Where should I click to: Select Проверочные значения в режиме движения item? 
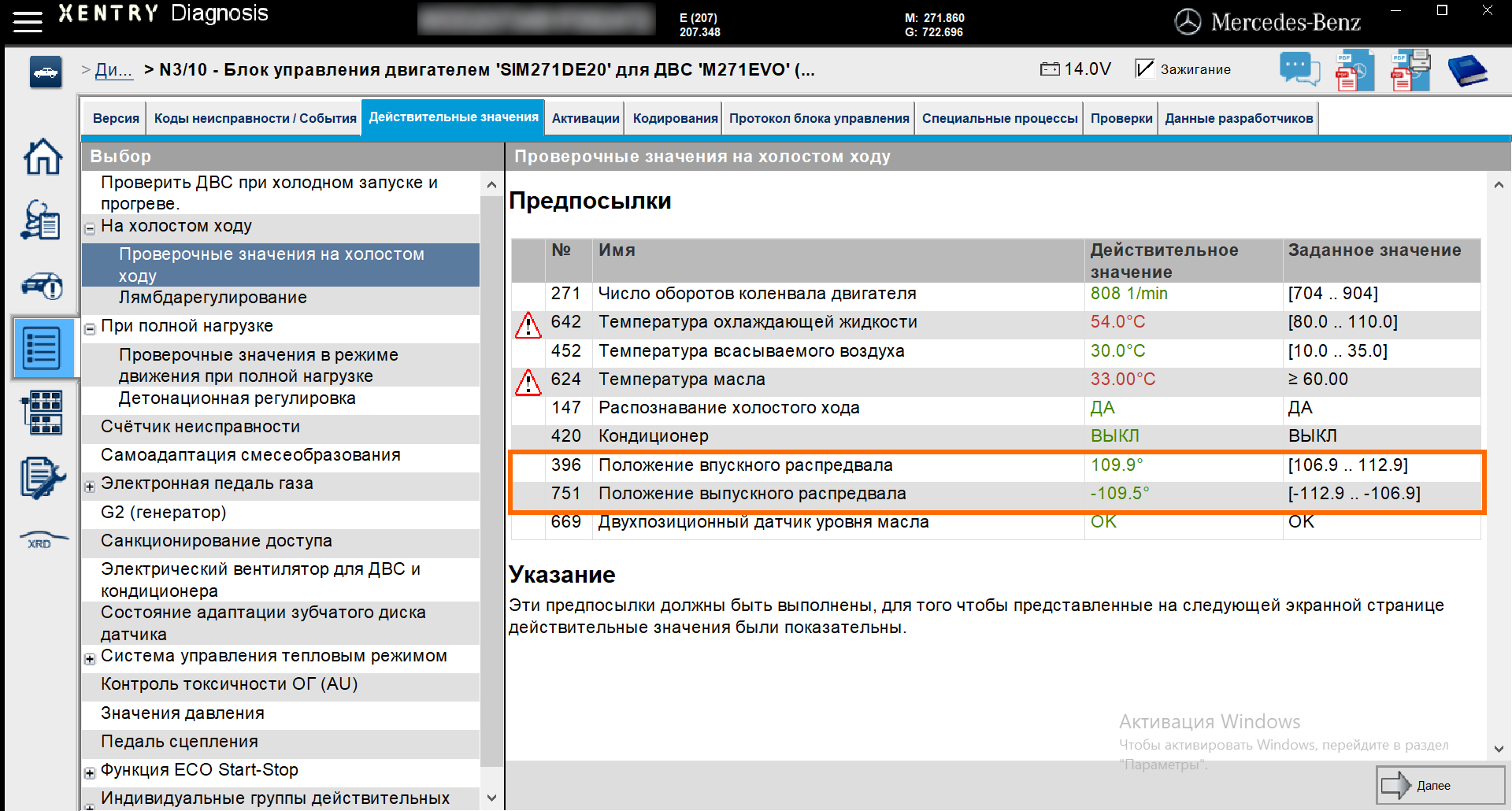coord(280,365)
